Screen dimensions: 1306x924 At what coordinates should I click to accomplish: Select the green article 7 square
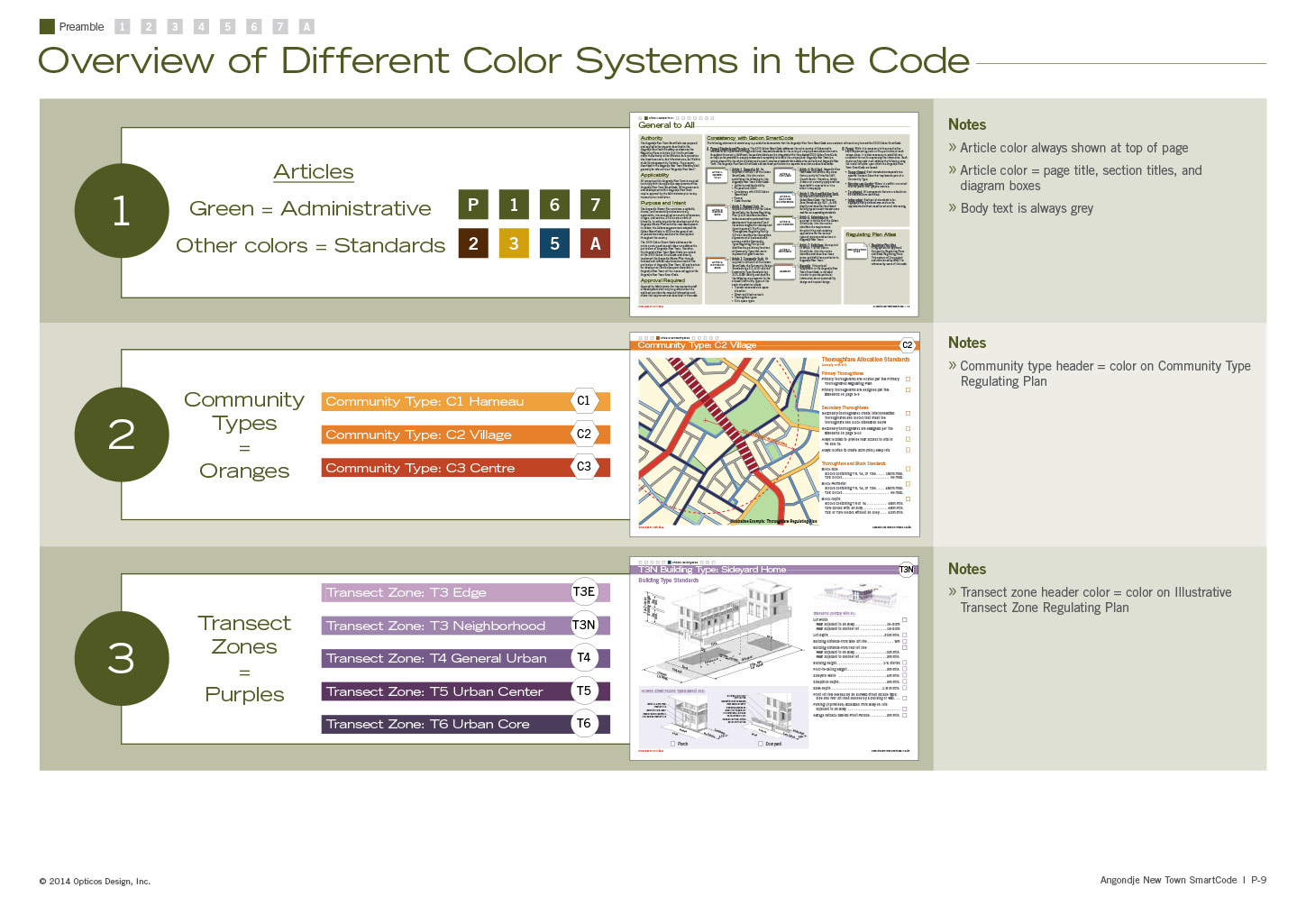click(x=595, y=205)
